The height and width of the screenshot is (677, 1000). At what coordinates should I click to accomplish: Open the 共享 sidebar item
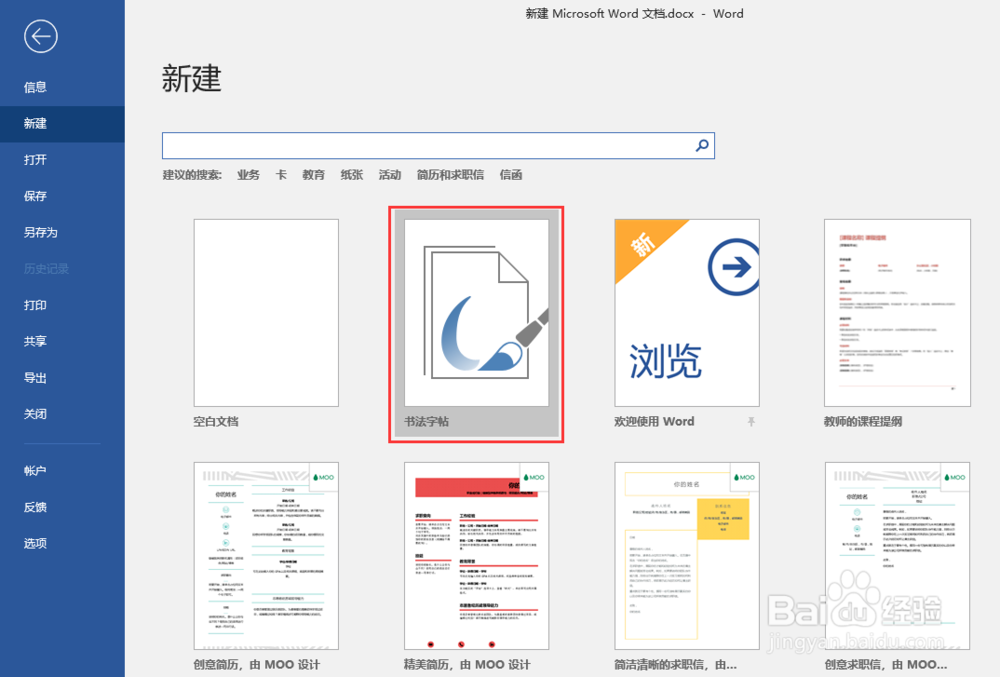click(35, 342)
